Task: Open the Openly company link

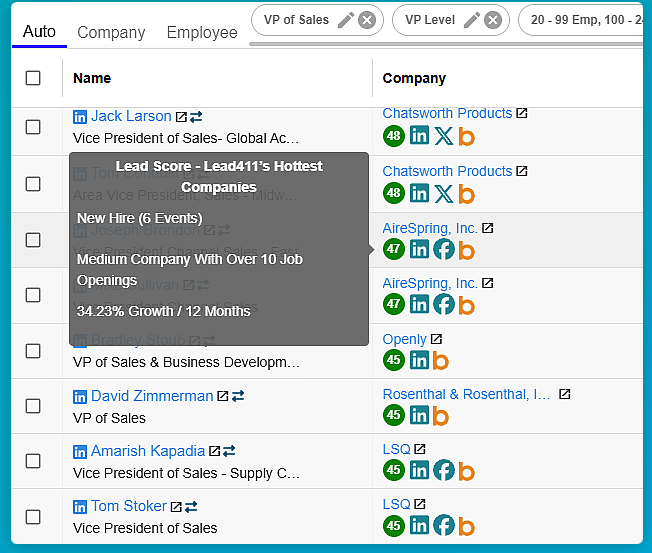Action: point(405,339)
